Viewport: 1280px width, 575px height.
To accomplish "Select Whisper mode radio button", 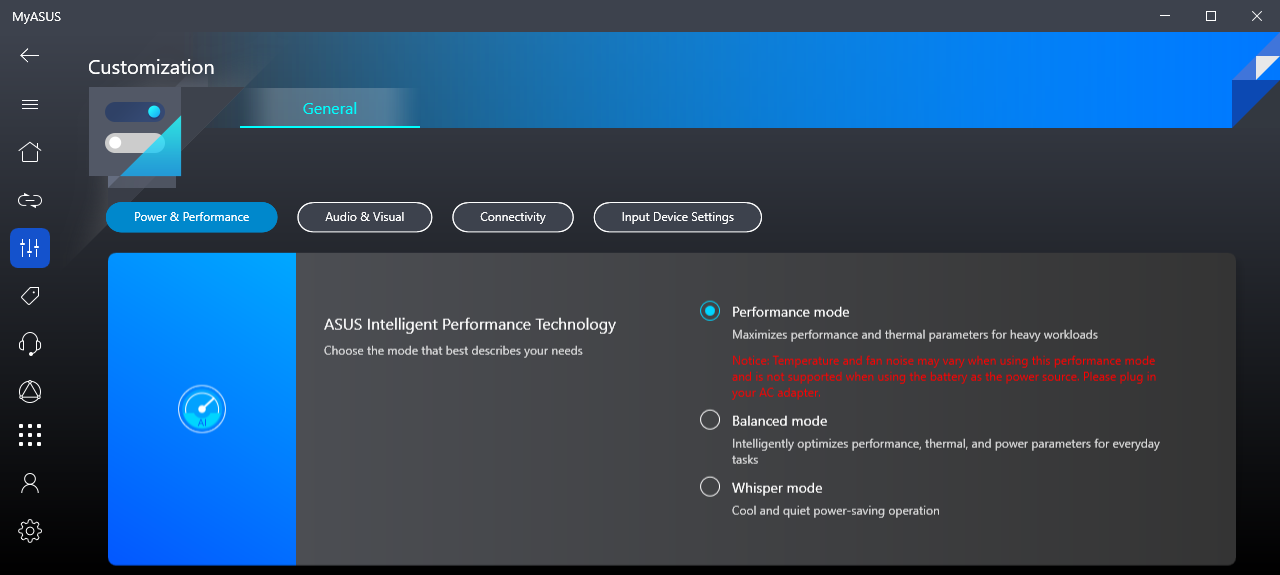I will [x=710, y=487].
